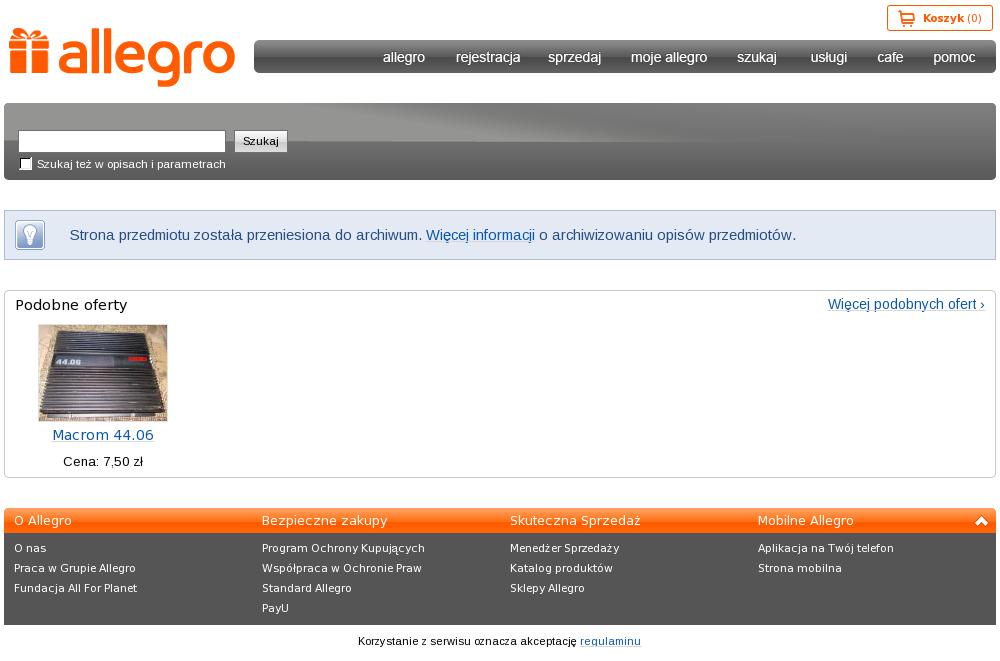Image resolution: width=1000 pixels, height=661 pixels.
Task: Open Program Ochrony Kupujących link
Action: pos(343,548)
